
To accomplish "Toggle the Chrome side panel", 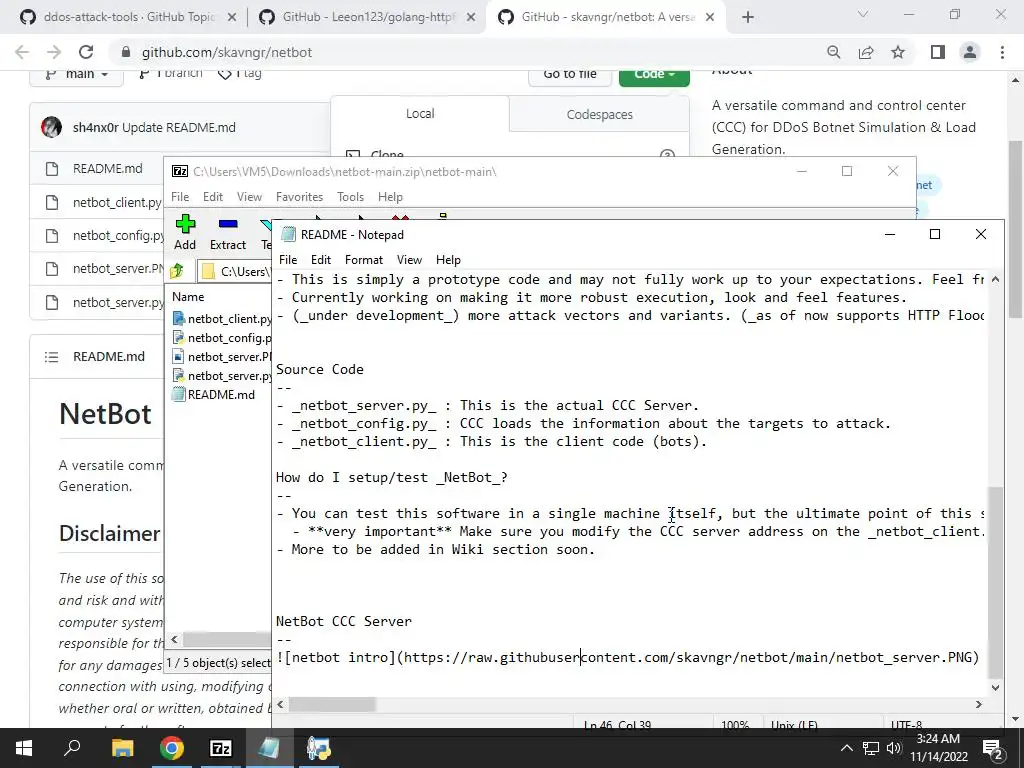I will tap(938, 52).
